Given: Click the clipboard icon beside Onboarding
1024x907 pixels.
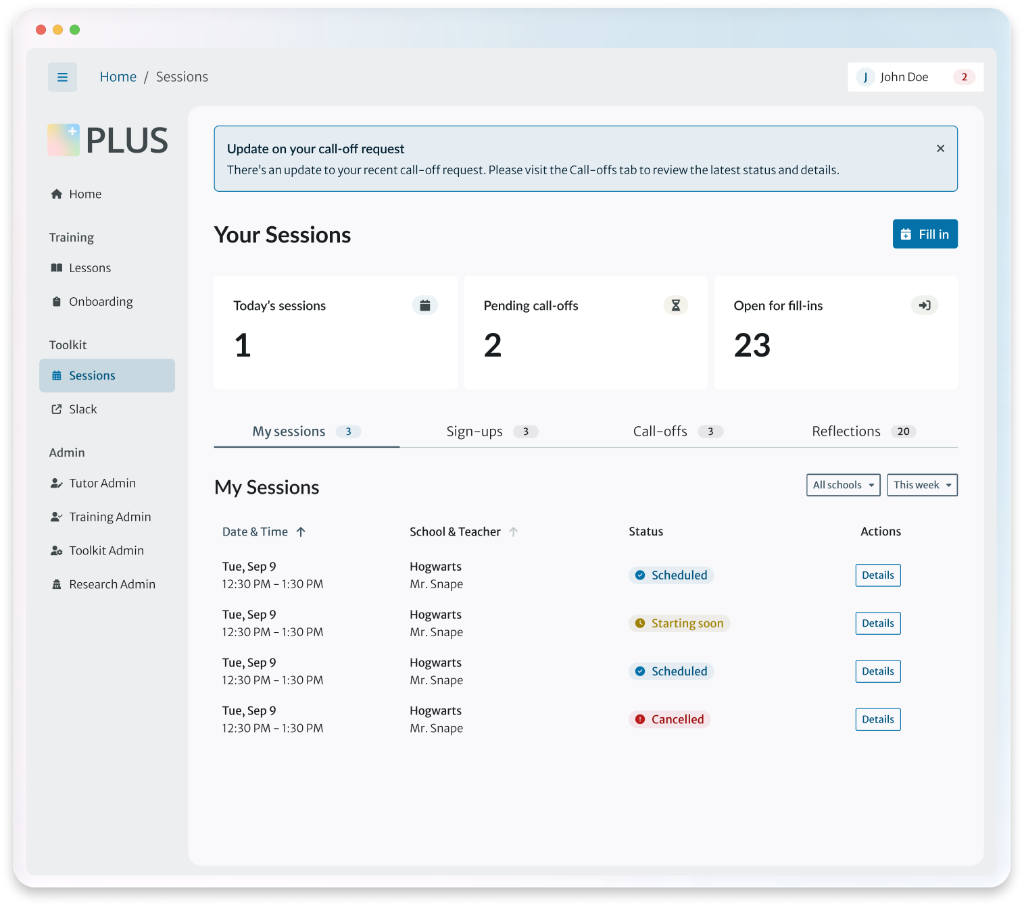Looking at the screenshot, I should point(57,302).
